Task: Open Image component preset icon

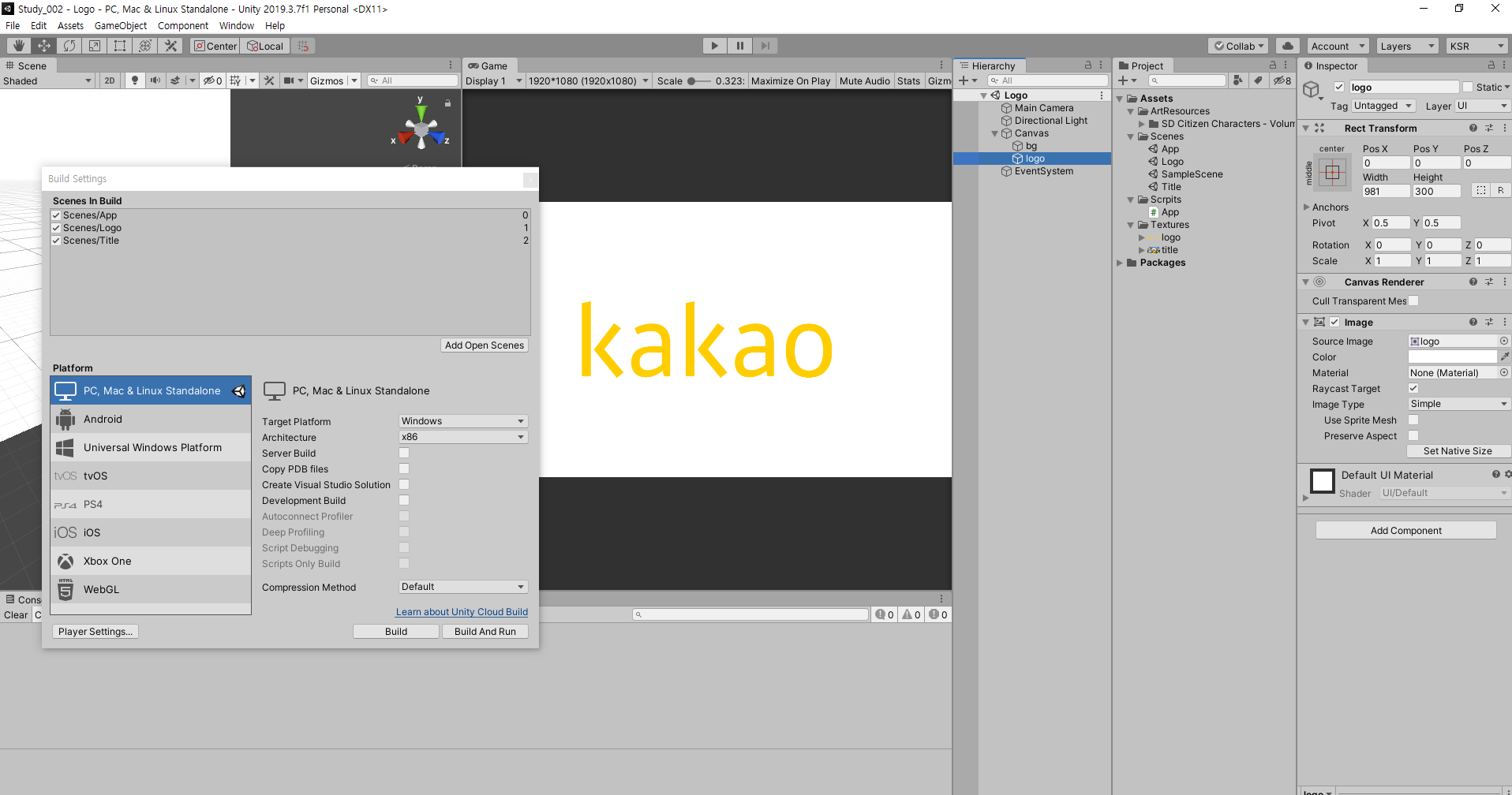Action: click(1488, 322)
